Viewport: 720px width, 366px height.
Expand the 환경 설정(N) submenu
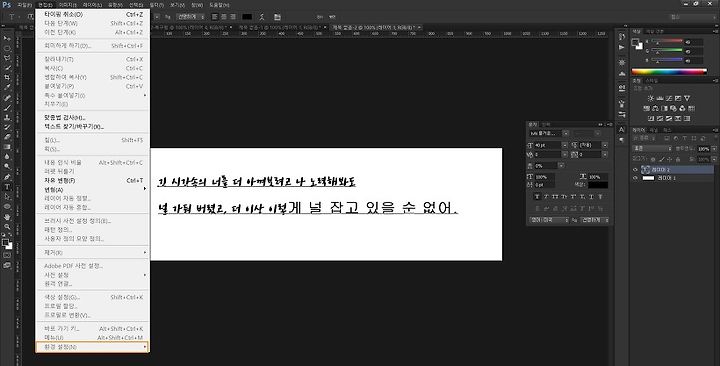tap(92, 347)
